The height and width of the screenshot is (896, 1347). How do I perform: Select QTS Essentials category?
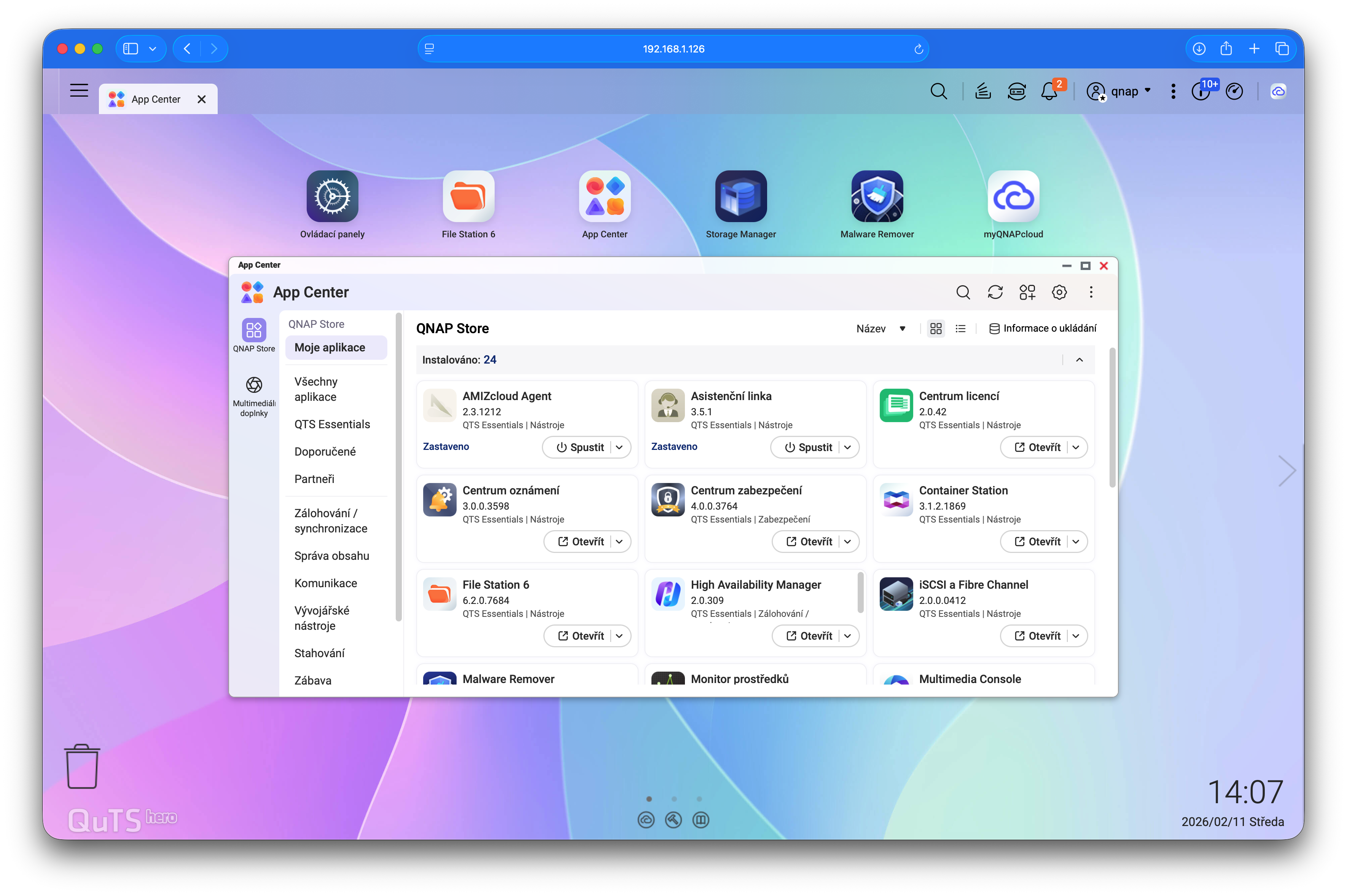[331, 424]
